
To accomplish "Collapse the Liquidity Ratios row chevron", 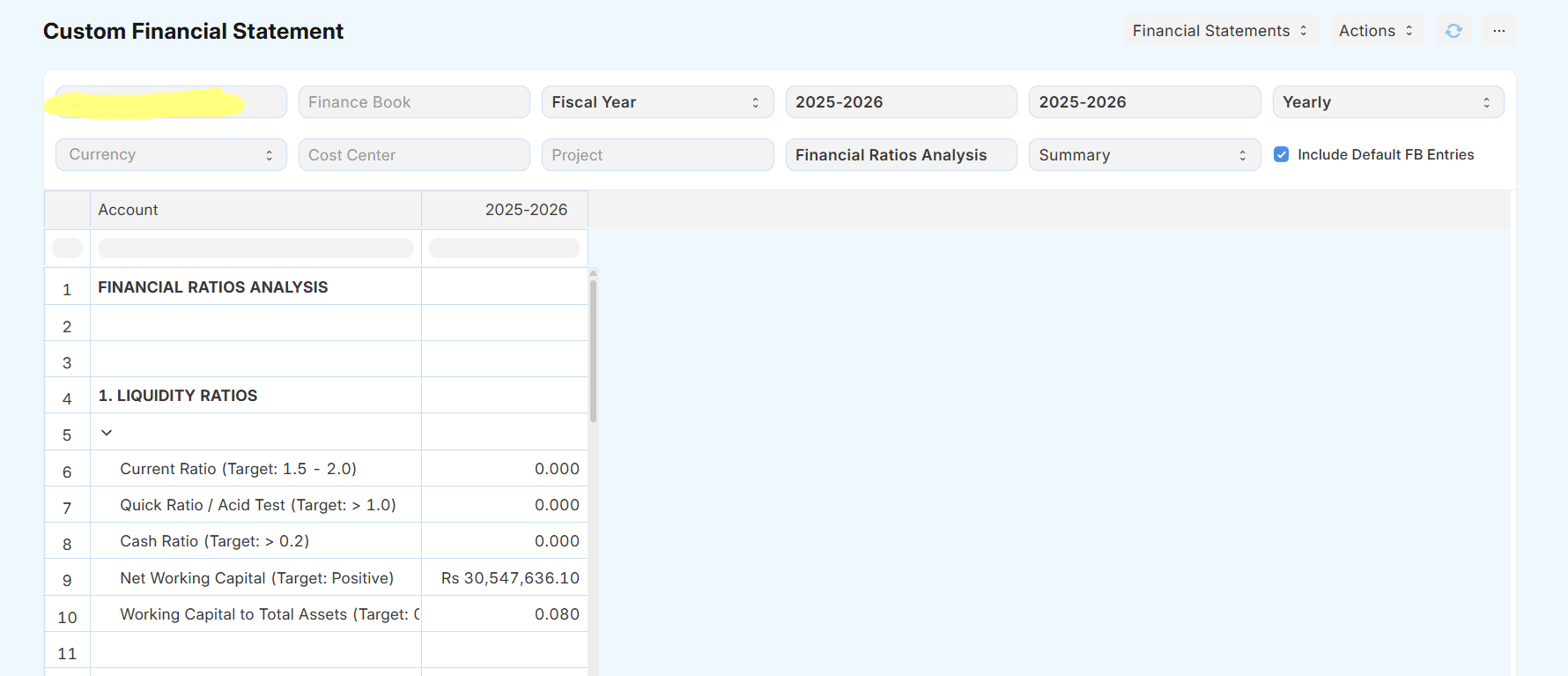I will click(x=107, y=433).
